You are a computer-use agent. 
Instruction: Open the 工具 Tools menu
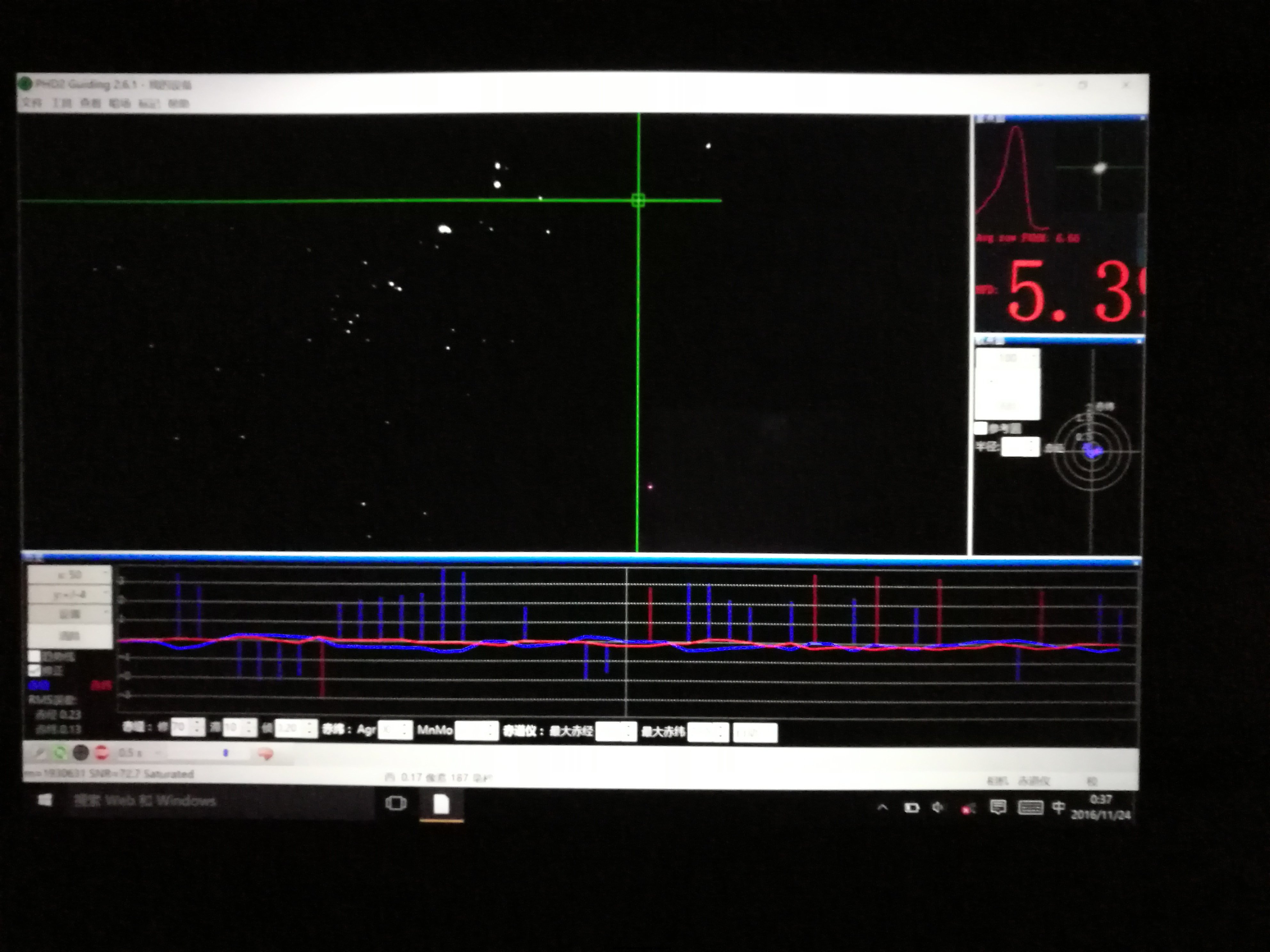click(61, 103)
